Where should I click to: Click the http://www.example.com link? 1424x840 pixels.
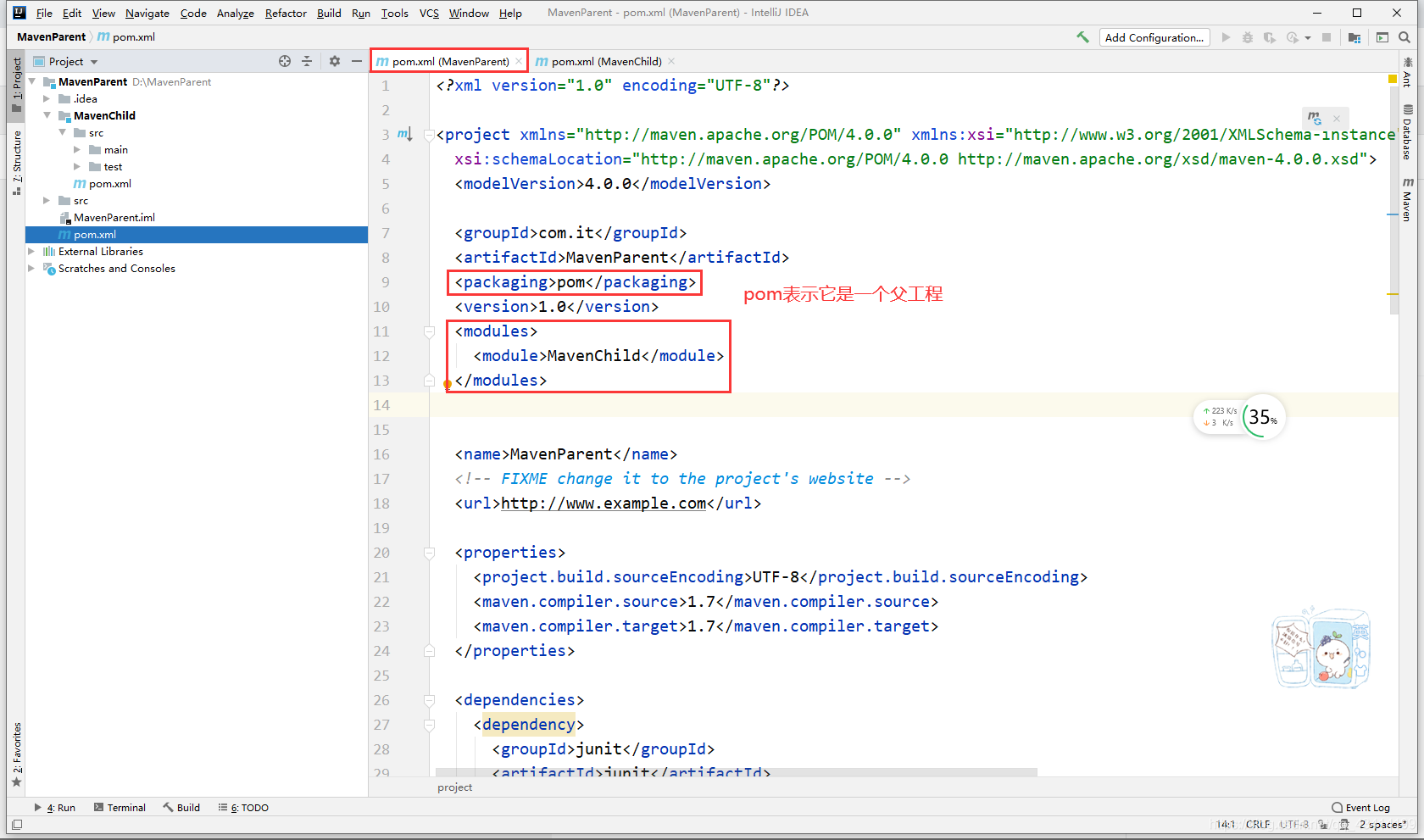(604, 503)
